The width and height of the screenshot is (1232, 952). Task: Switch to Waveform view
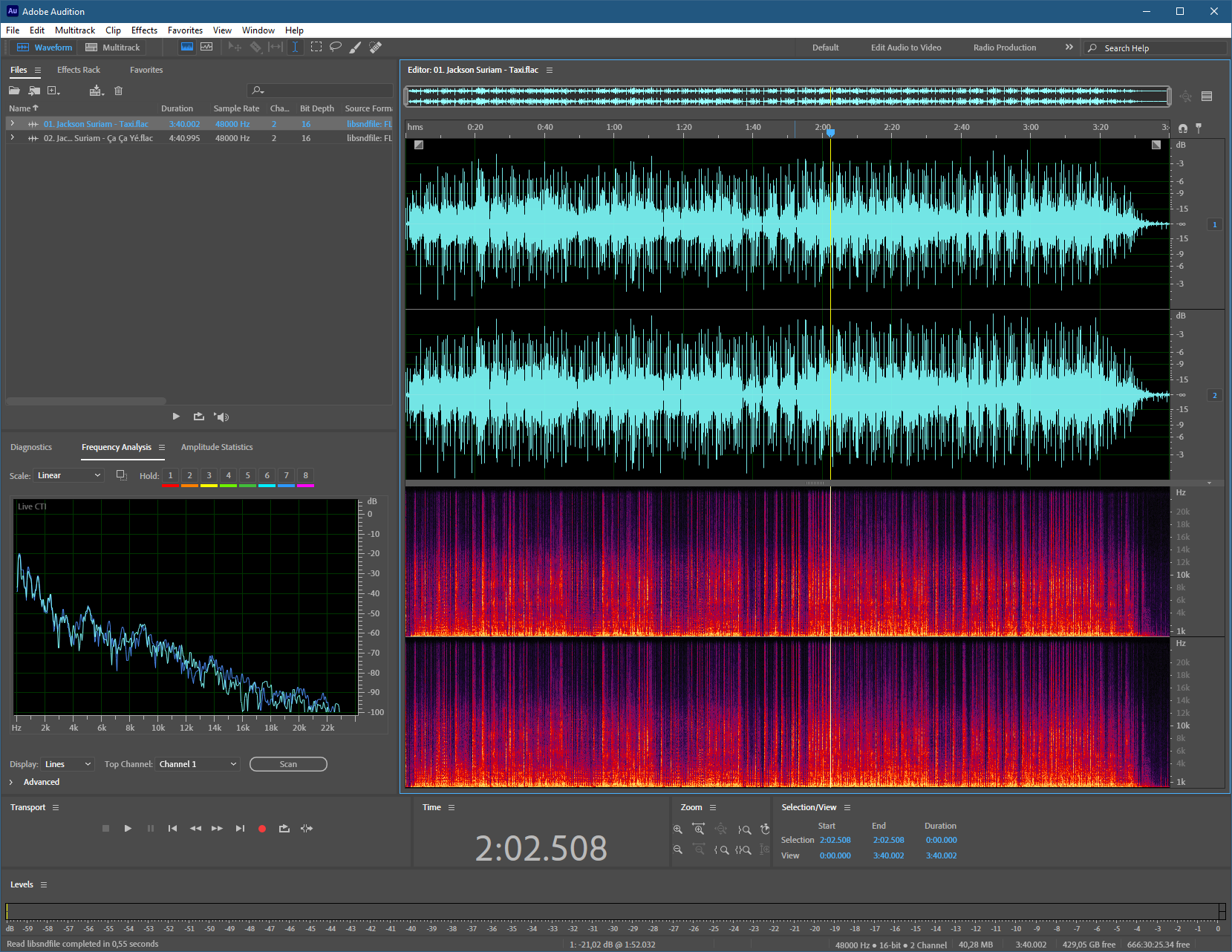point(45,47)
